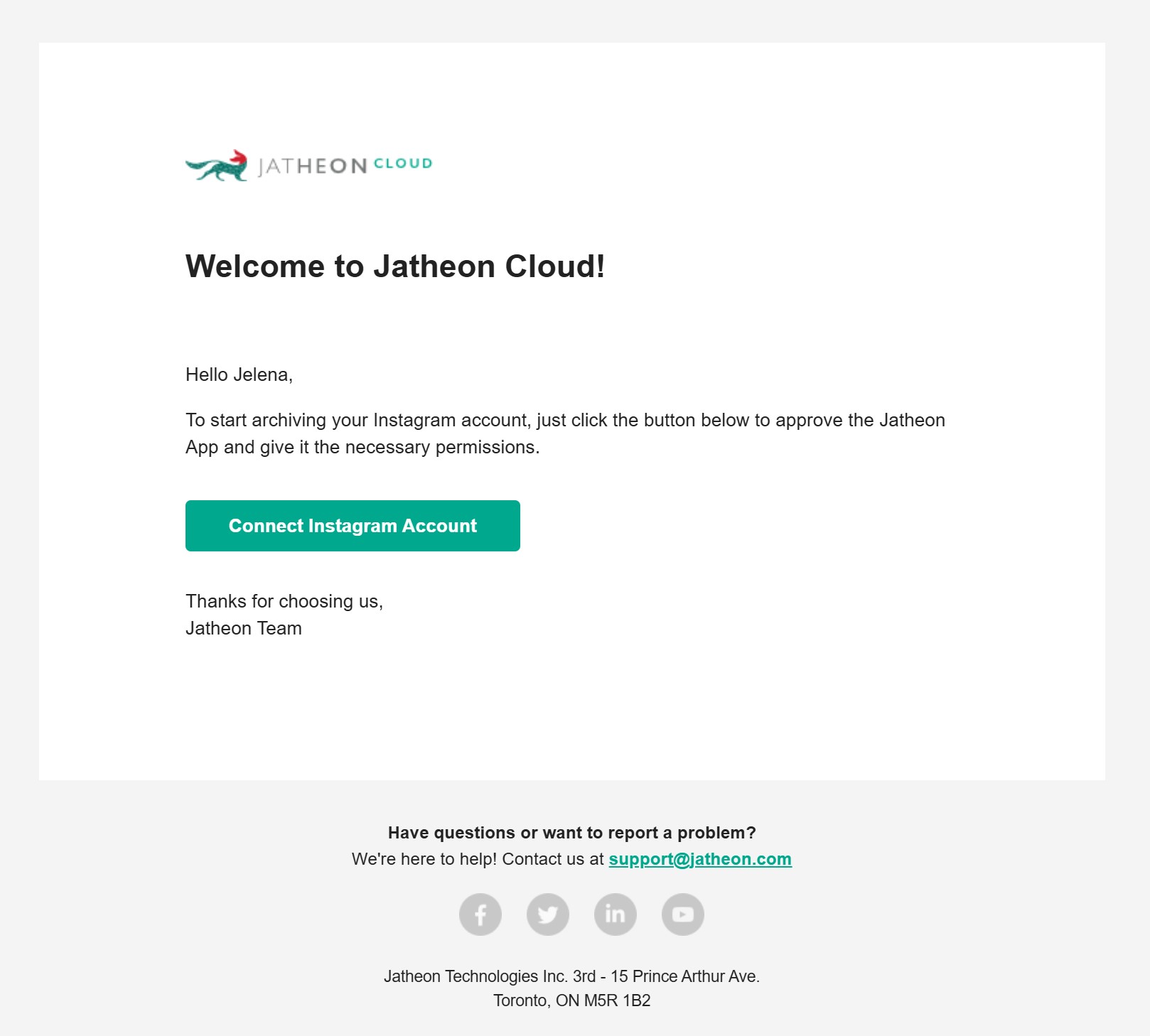Screen dimensions: 1150x1036
Task: Click the 'Jatheon Team' signature
Action: click(x=244, y=628)
